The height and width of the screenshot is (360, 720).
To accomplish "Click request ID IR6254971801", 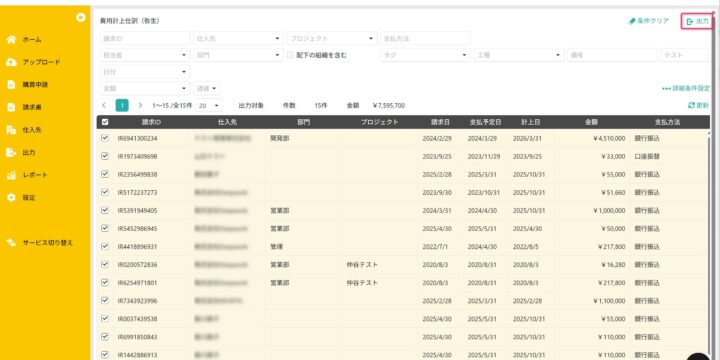I will (x=137, y=283).
